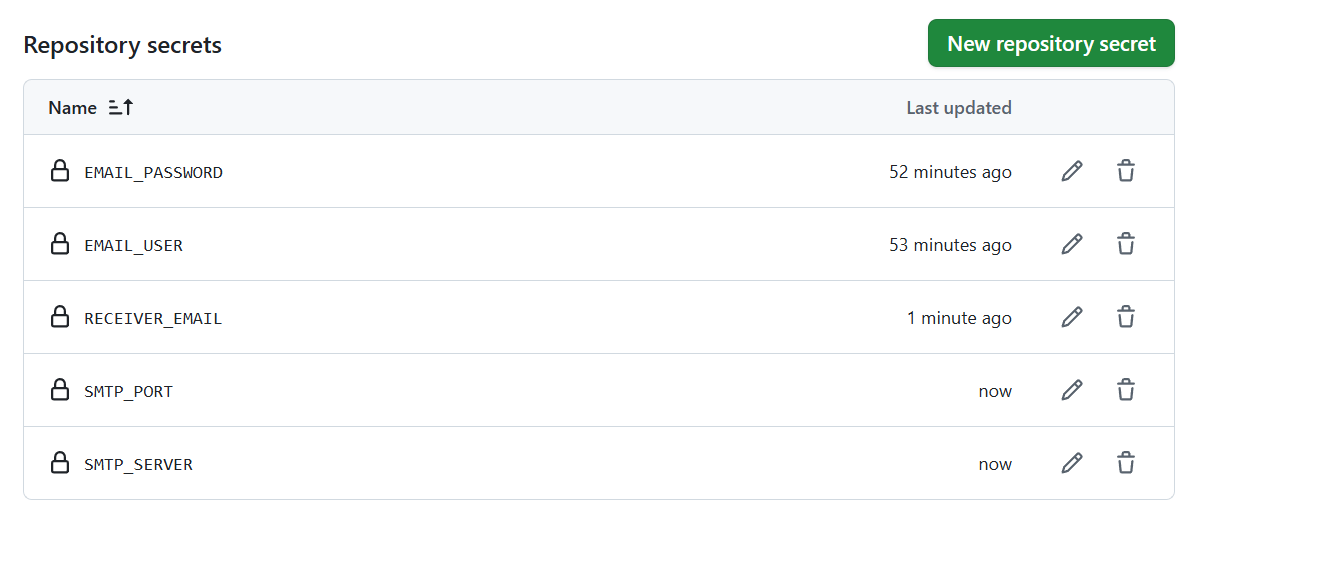This screenshot has height=588, width=1327.
Task: Click the lock icon beside EMAIL_PASSWORD
Action: tap(60, 171)
